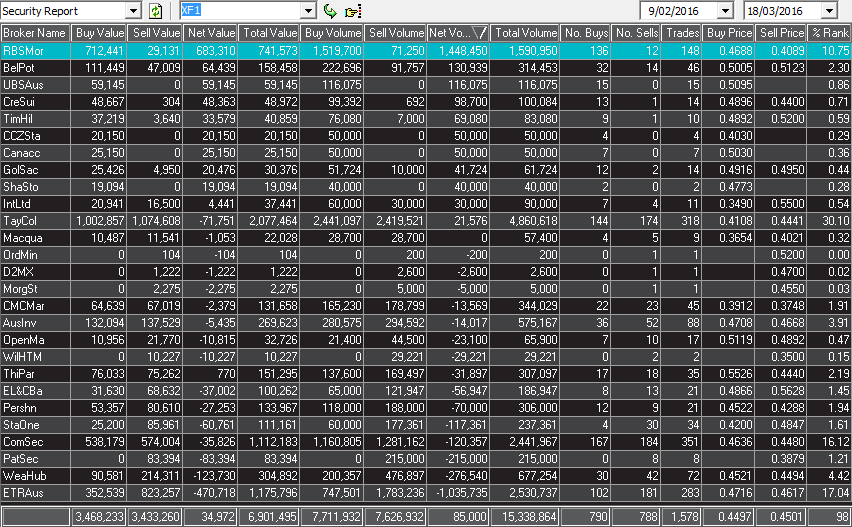Click the green curved arrow icon
This screenshot has height=527, width=852.
coord(330,11)
